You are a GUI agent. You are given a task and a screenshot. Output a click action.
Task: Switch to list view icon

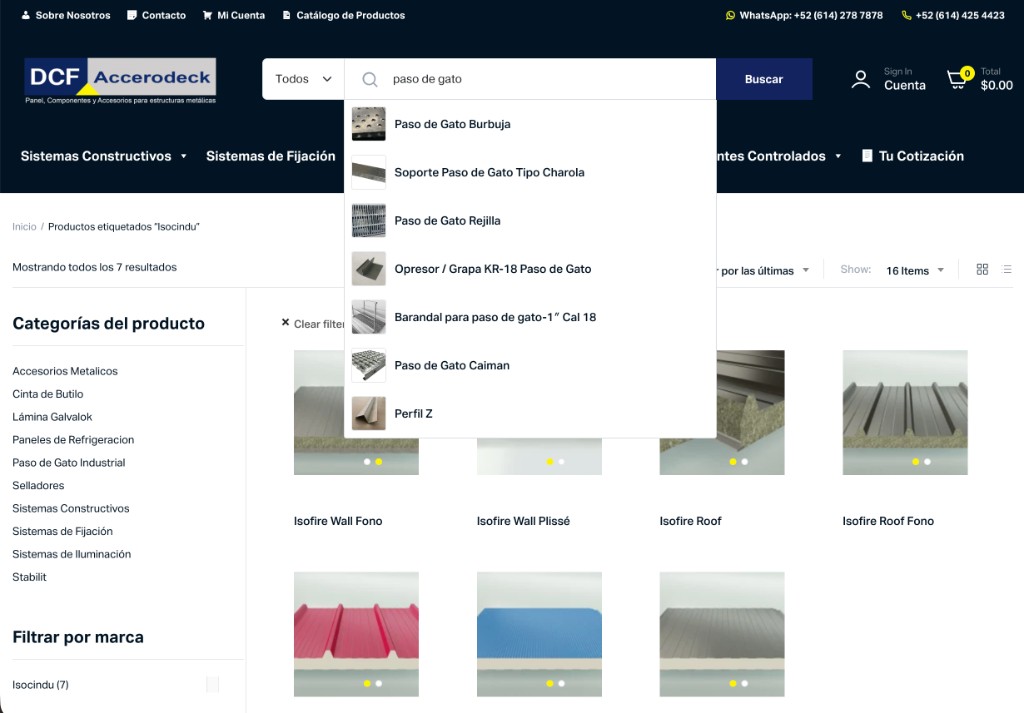tap(1006, 269)
